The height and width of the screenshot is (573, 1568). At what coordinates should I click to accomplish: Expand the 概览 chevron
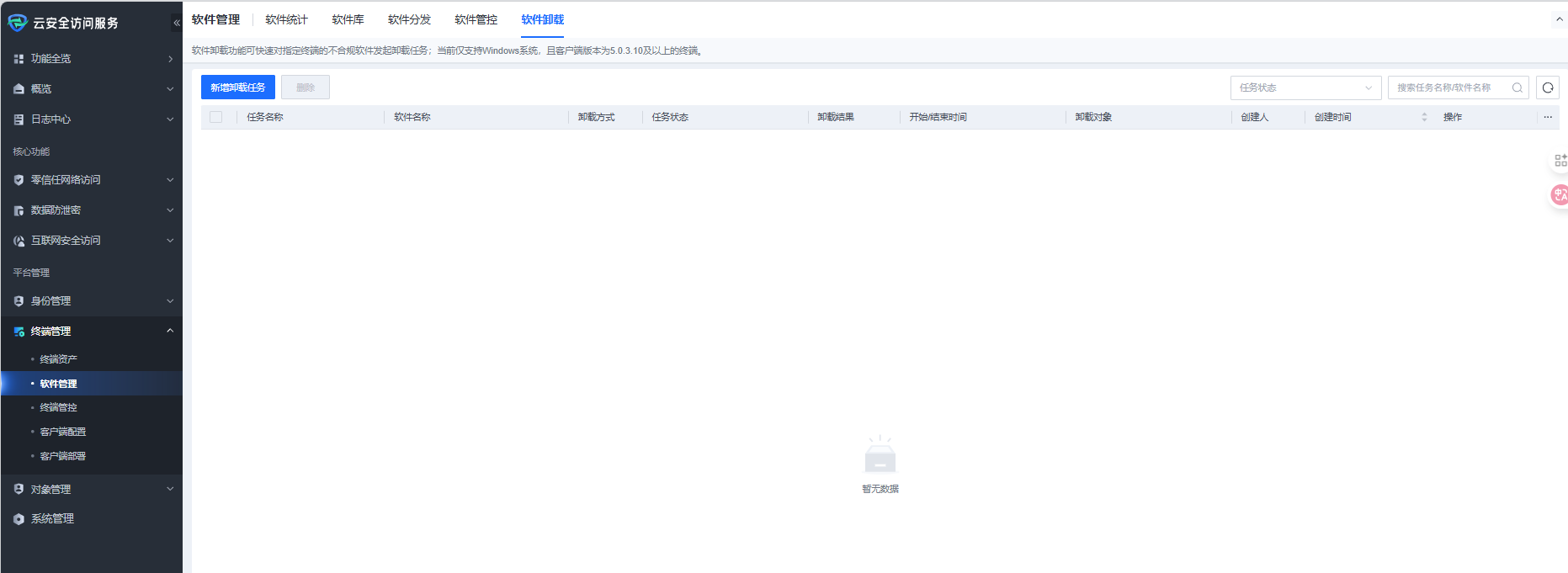point(170,89)
